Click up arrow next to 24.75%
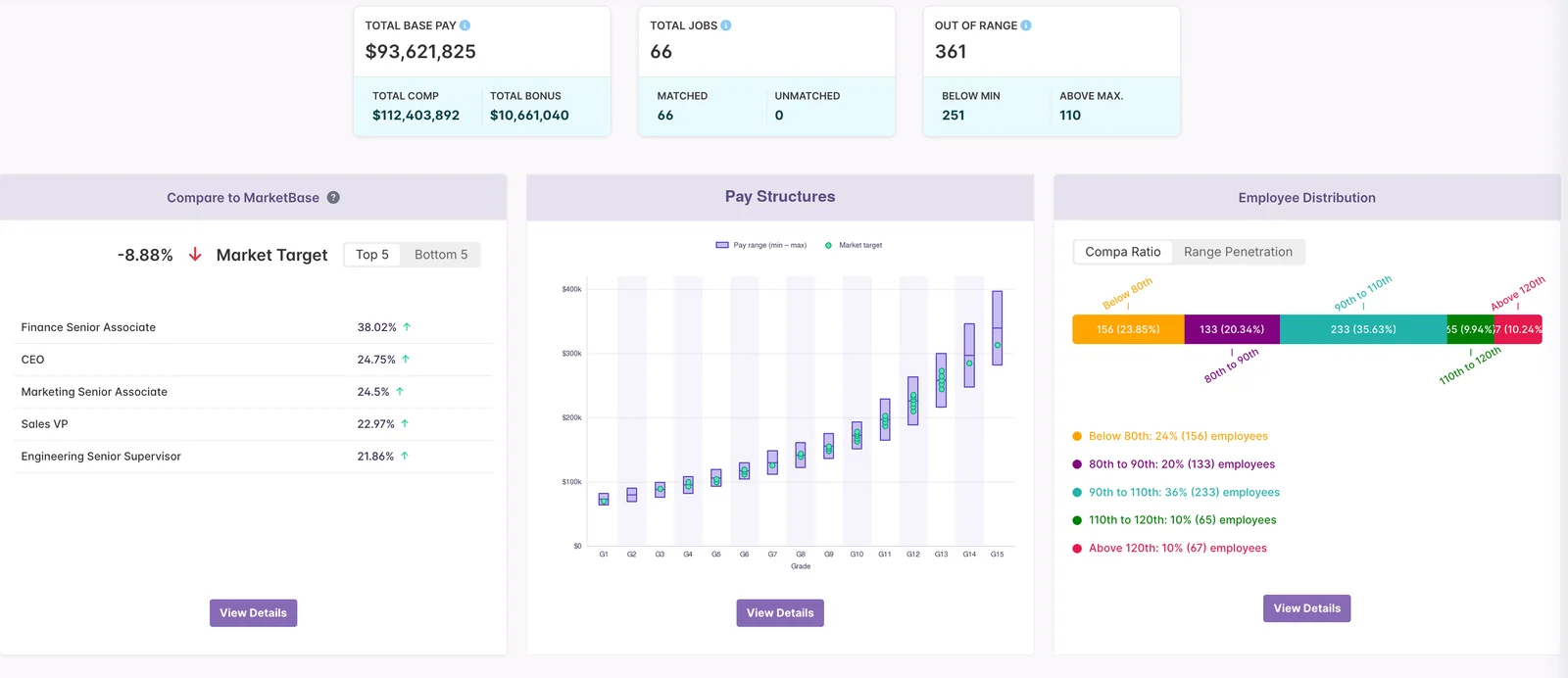This screenshot has width=1568, height=678. (406, 360)
